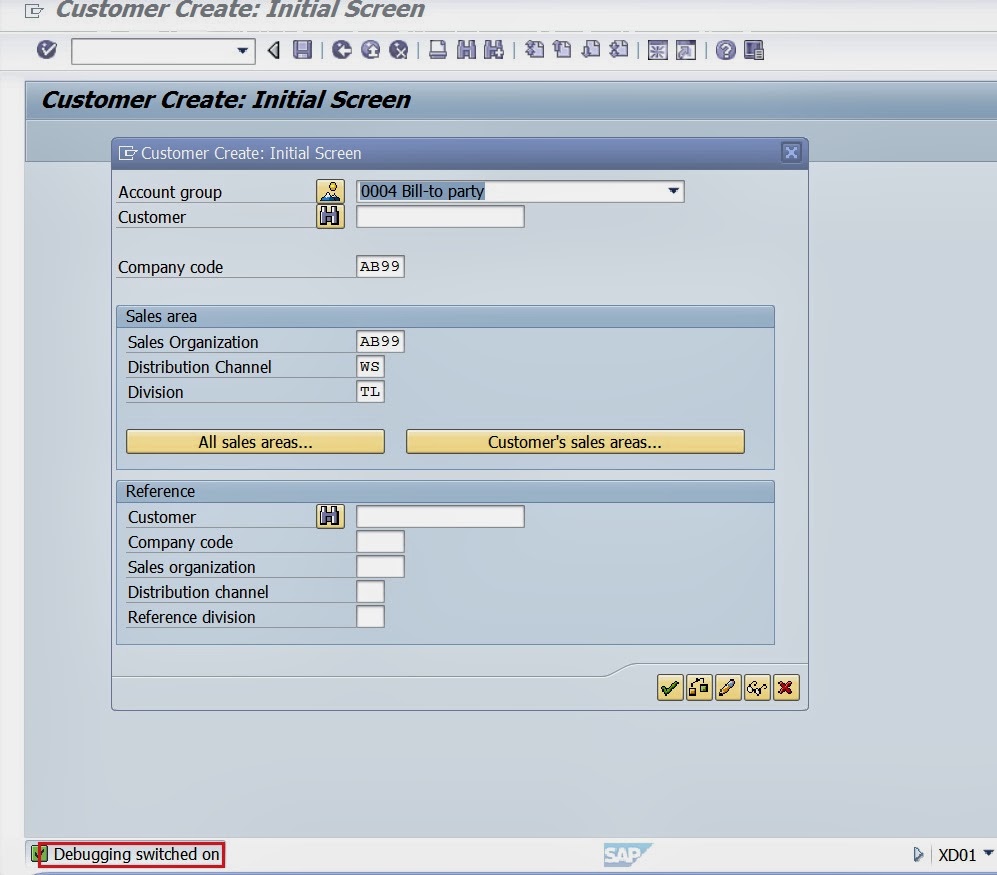Click the Account group person icon
Screen dimensions: 997x875
pyautogui.click(x=331, y=191)
